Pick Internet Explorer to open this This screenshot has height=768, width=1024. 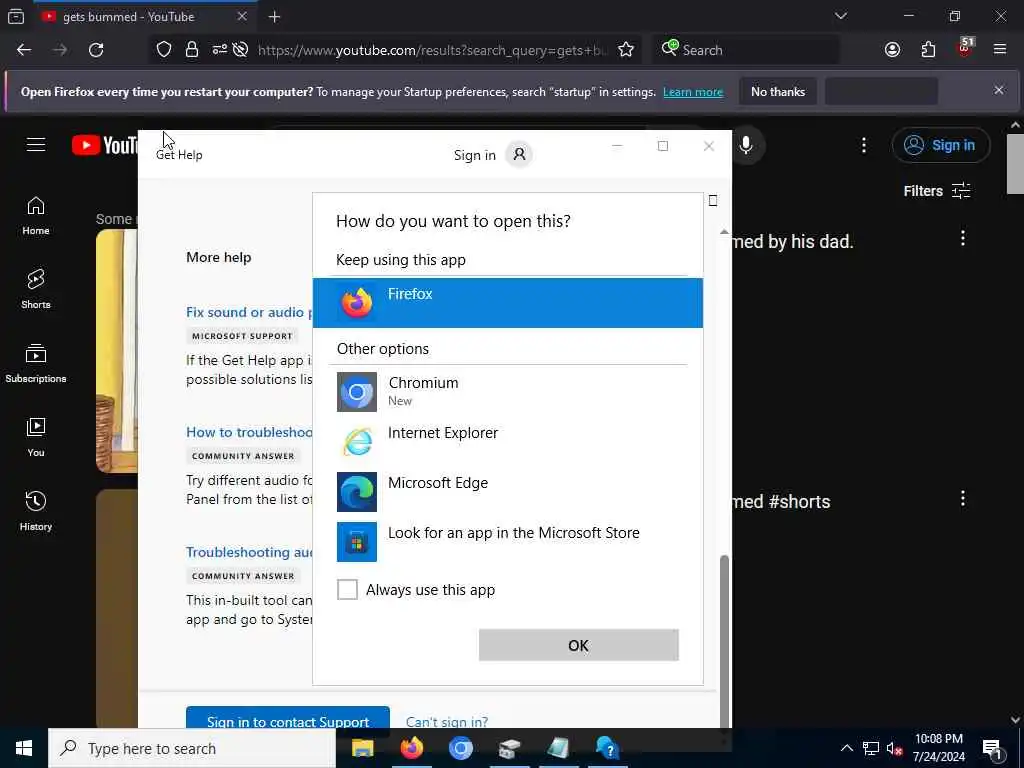pyautogui.click(x=507, y=441)
